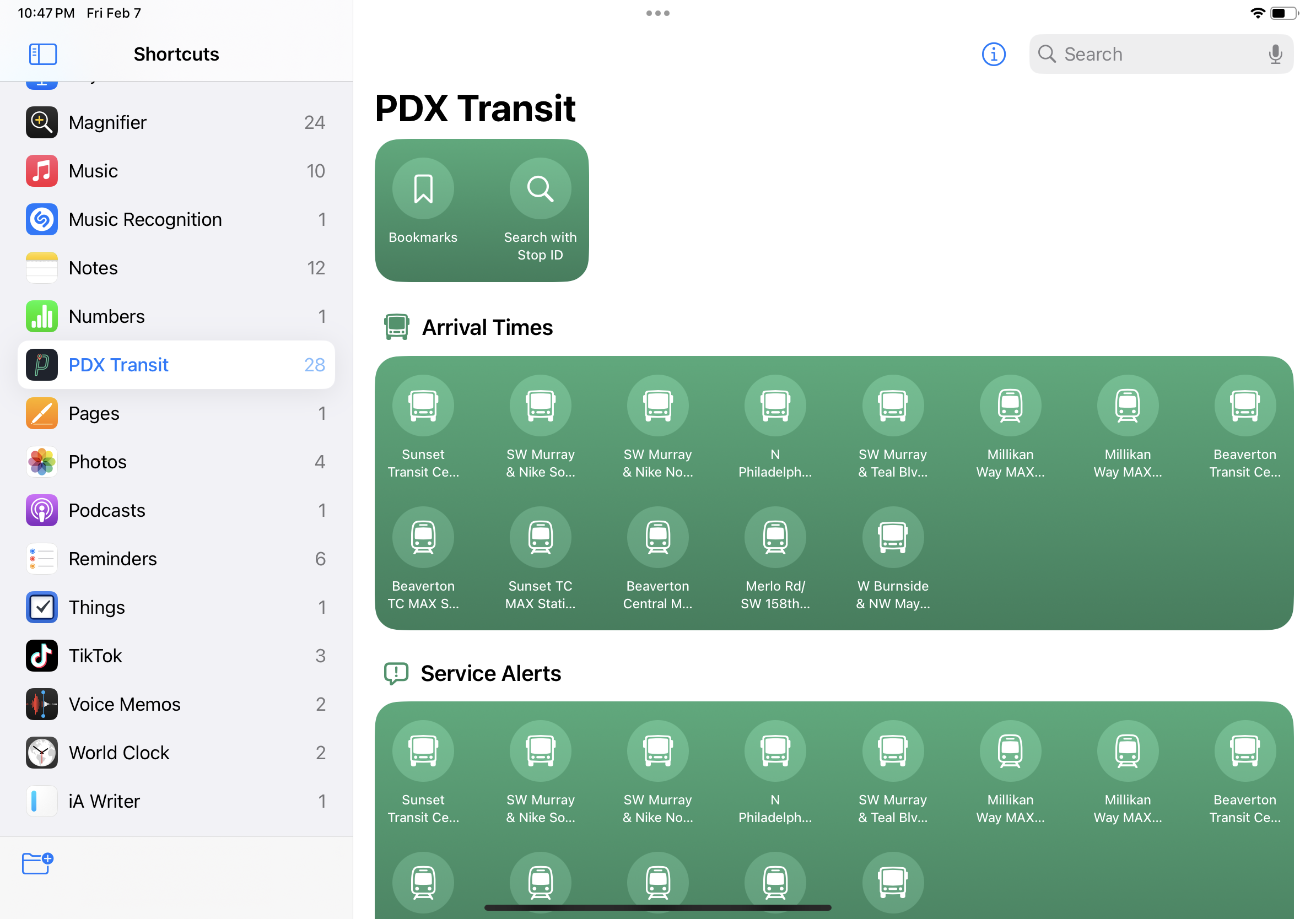The height and width of the screenshot is (919, 1316).
Task: Select Pages in the sidebar
Action: [x=176, y=413]
